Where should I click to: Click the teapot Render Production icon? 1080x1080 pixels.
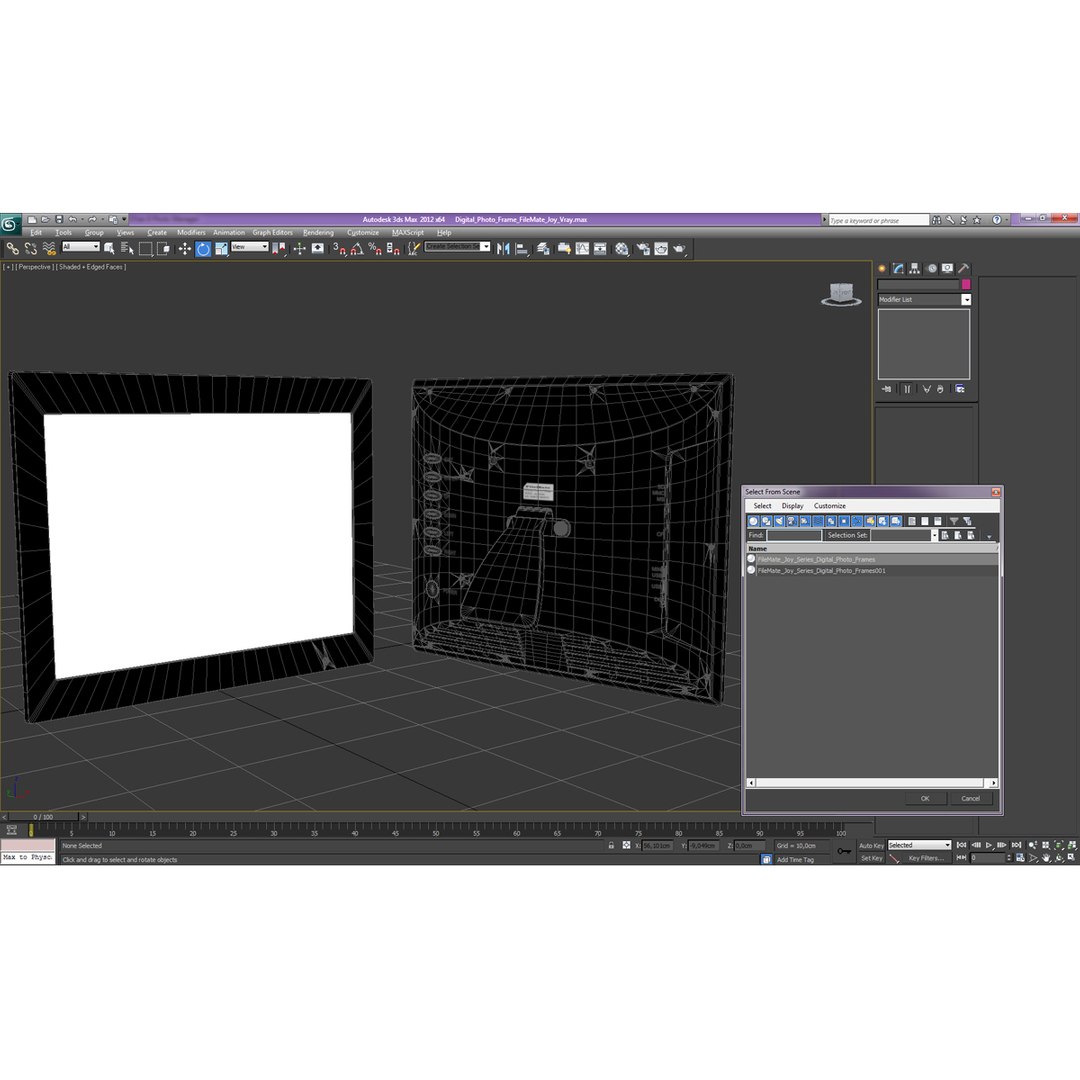point(680,249)
